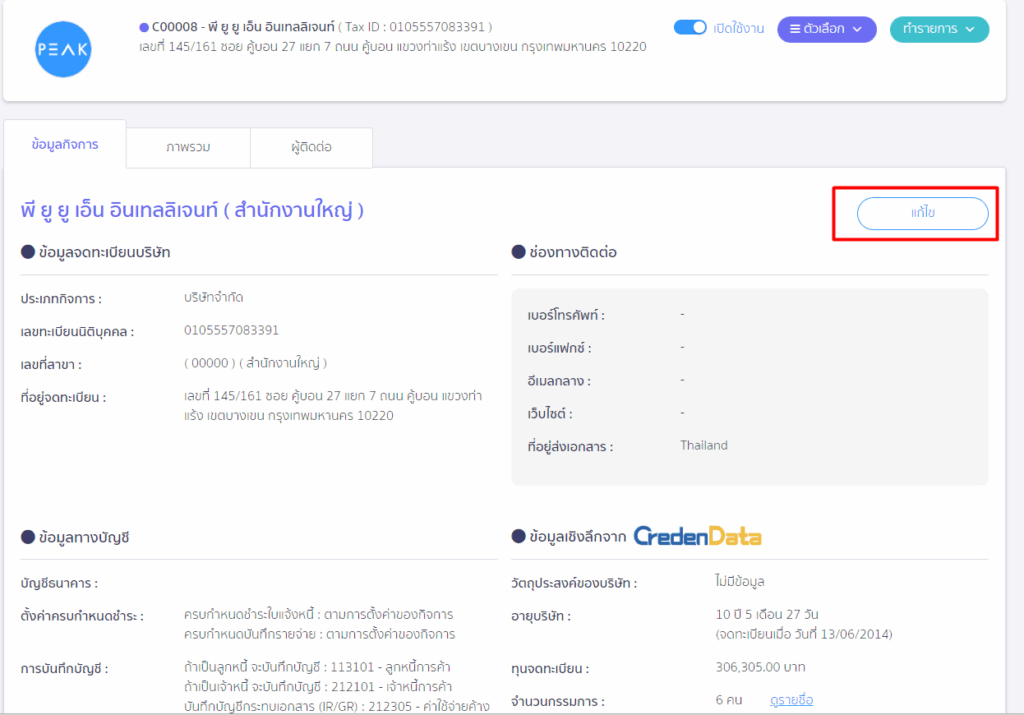Click the company title พี ยู ยู เอ็น อินเทลลิเจนท์ heading
This screenshot has height=715, width=1024.
pyautogui.click(x=192, y=211)
